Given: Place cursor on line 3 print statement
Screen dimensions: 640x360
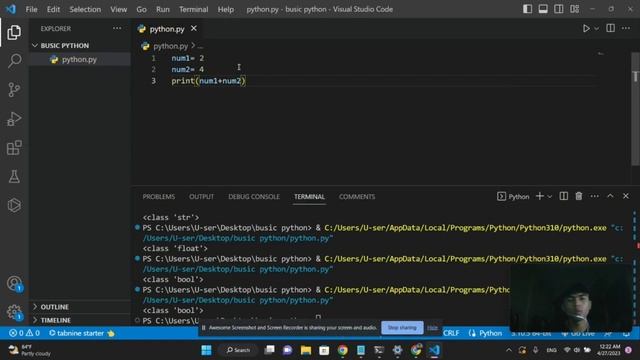Looking at the screenshot, I should click(208, 81).
